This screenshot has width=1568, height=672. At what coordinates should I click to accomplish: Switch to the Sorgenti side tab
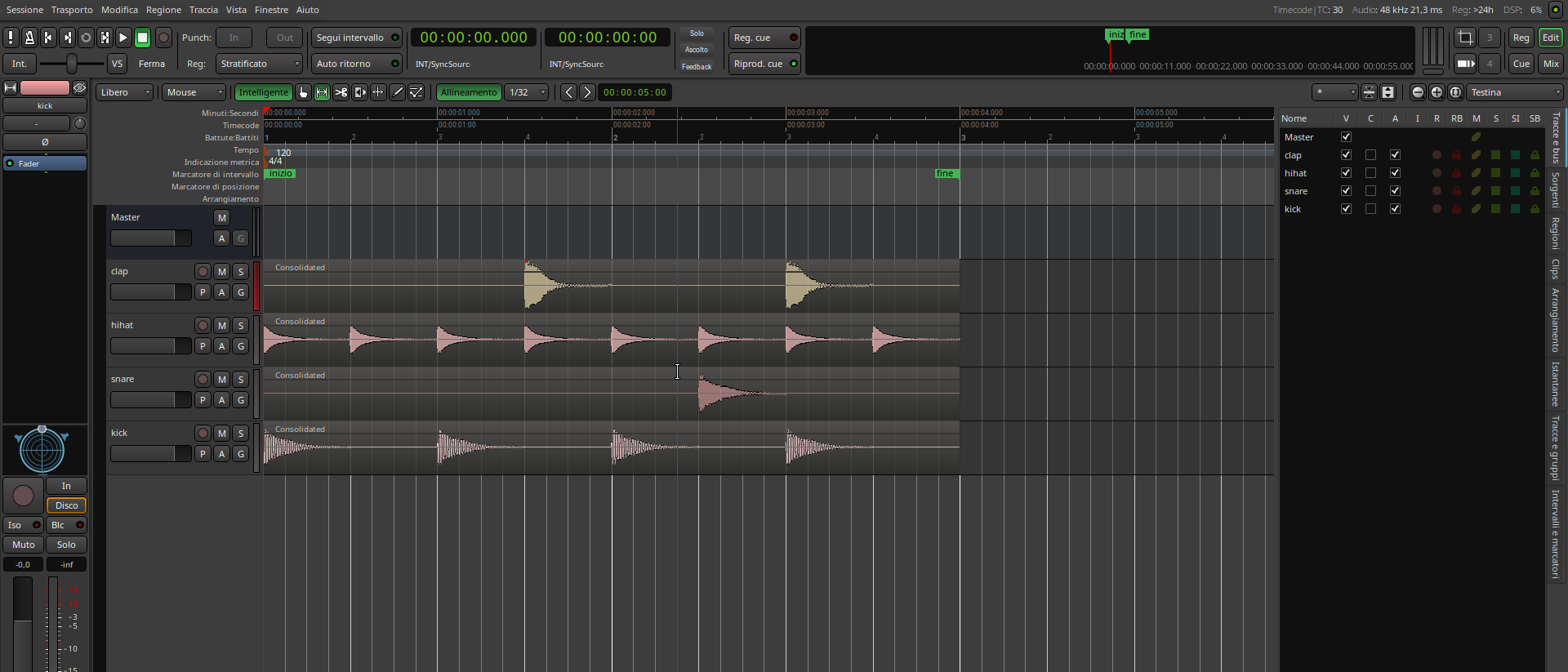[x=1556, y=189]
